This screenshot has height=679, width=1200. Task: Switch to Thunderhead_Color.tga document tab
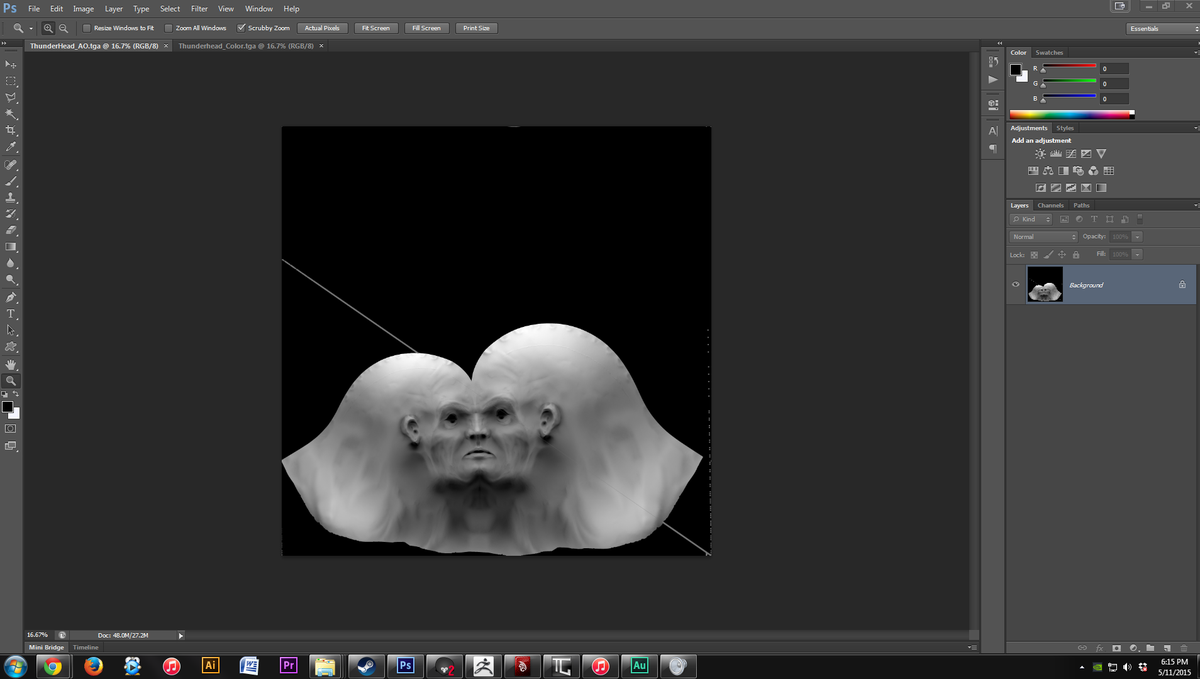pos(246,46)
